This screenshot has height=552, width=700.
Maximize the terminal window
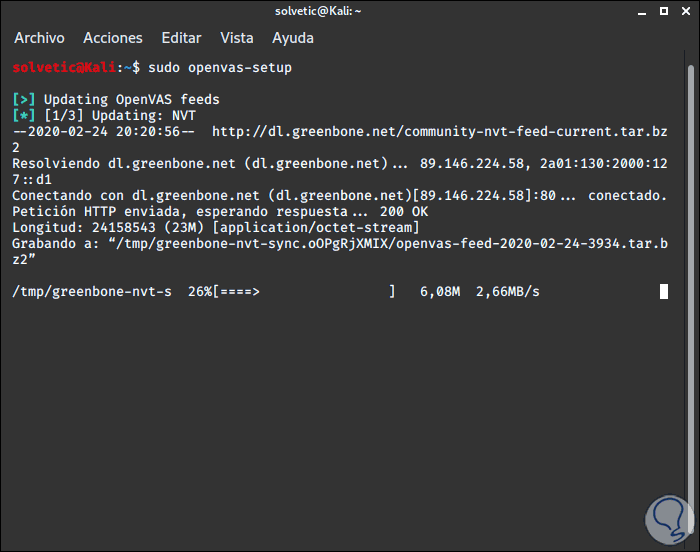[x=661, y=10]
